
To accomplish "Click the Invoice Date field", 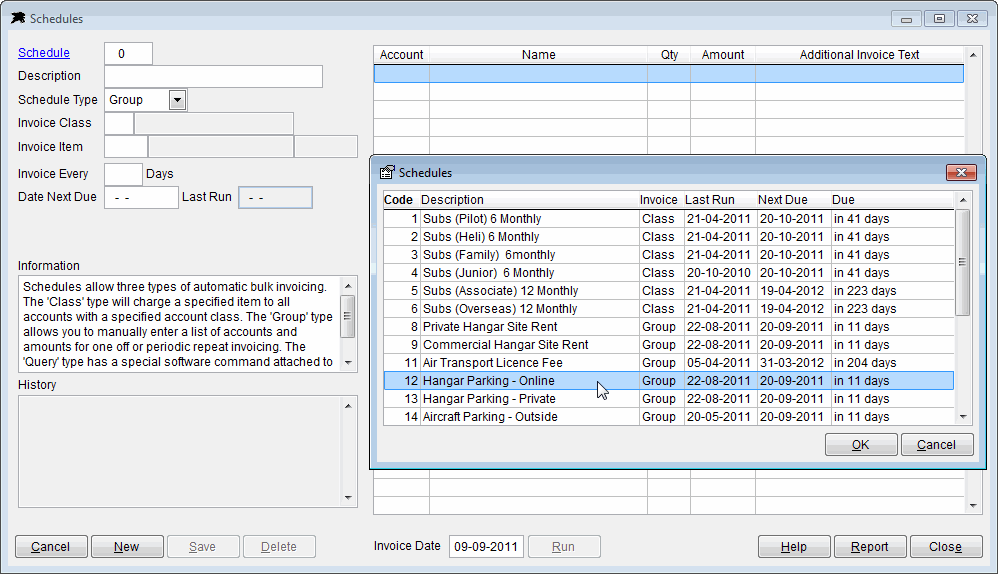I will [x=486, y=547].
